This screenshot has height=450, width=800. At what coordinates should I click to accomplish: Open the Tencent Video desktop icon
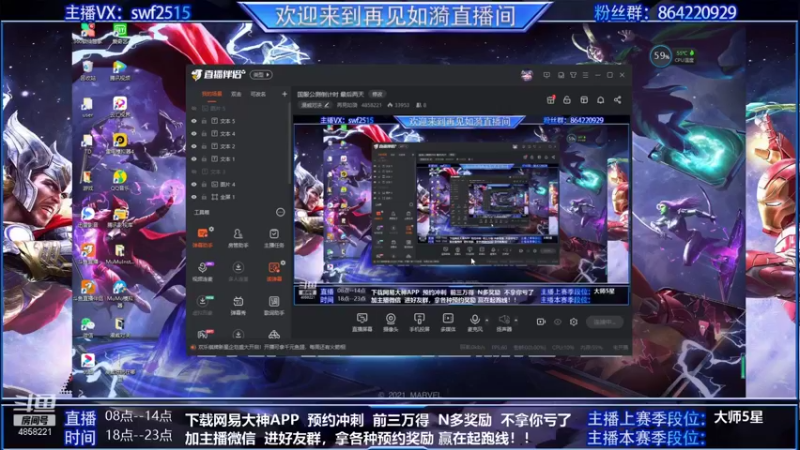(119, 71)
